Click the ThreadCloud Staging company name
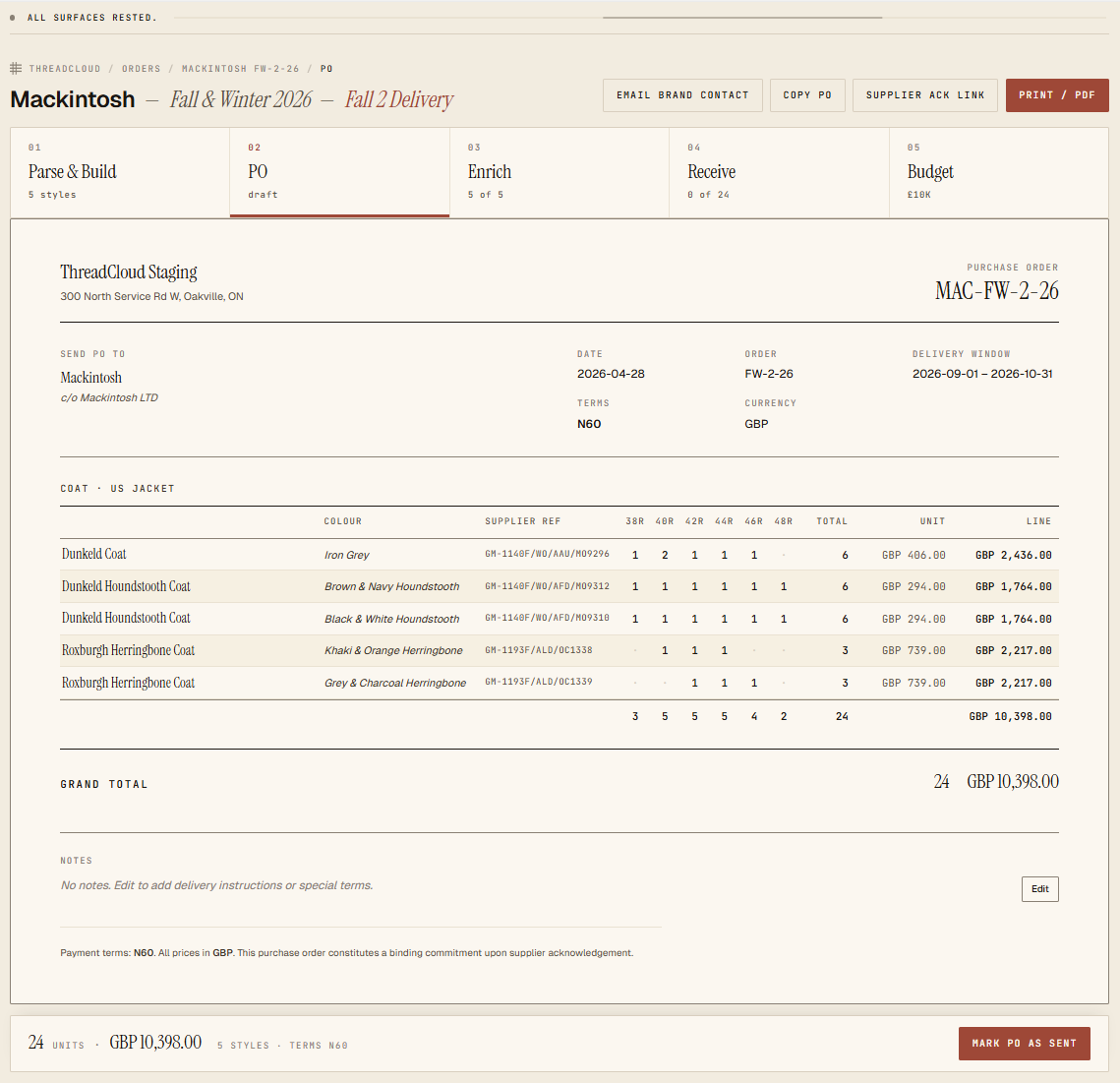The width and height of the screenshot is (1120, 1083). click(129, 272)
